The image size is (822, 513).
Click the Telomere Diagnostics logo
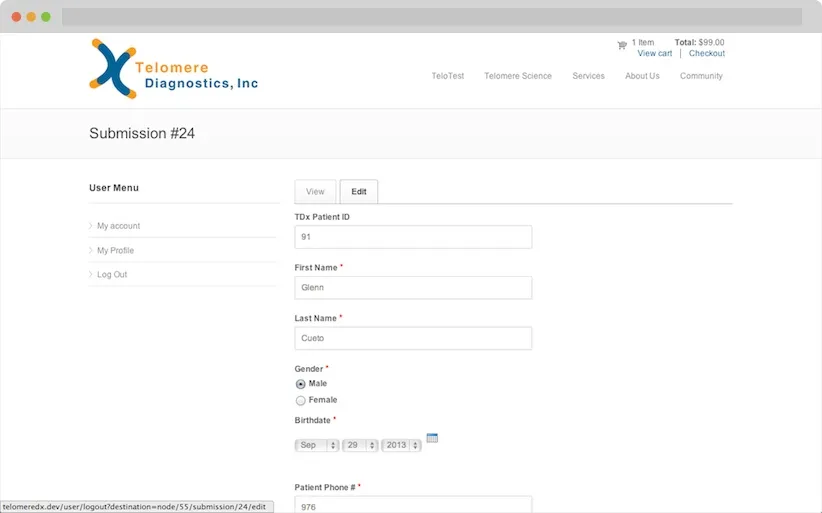point(174,69)
